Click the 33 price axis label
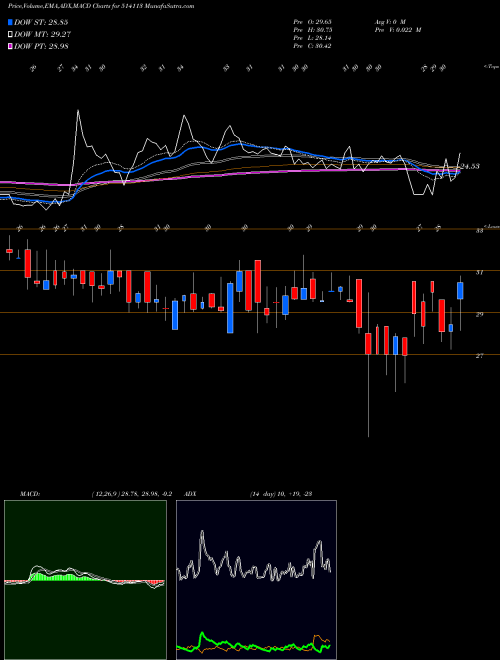Image resolution: width=500 pixels, height=660 pixels. [479, 231]
